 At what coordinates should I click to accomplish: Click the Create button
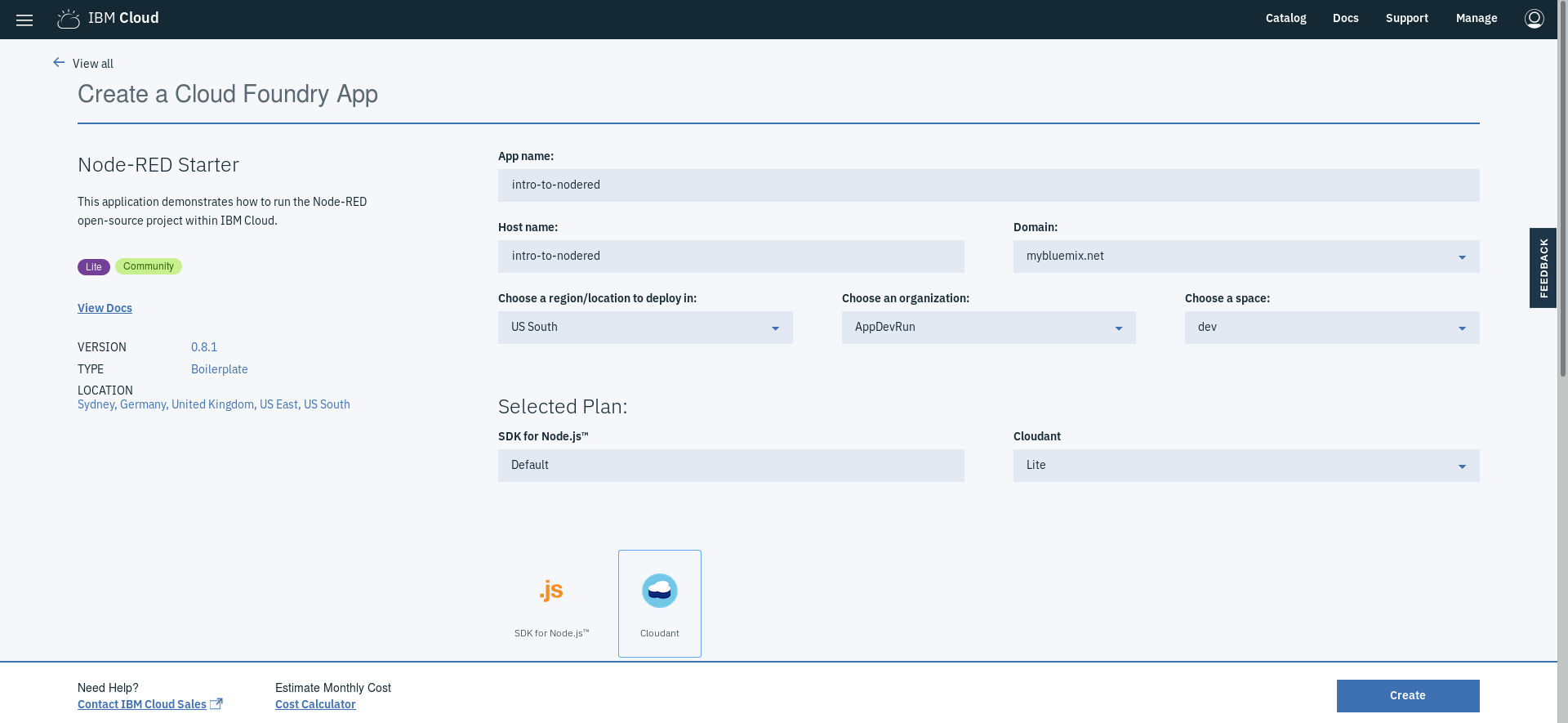1408,696
